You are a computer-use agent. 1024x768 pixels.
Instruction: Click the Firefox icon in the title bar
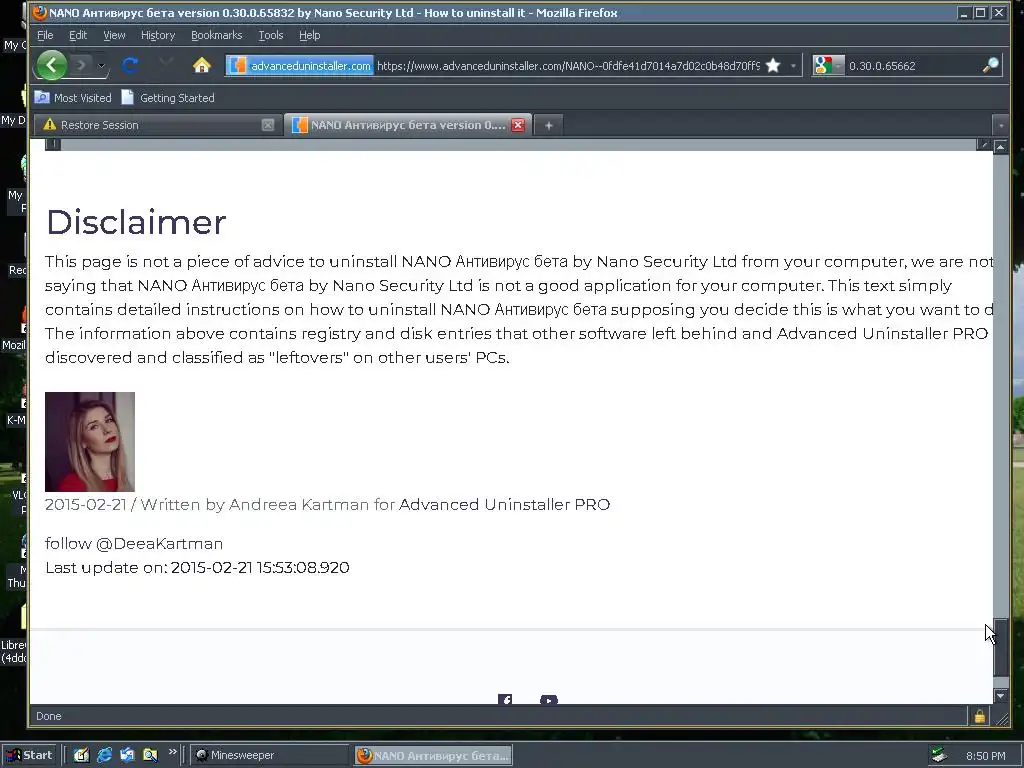[x=40, y=12]
